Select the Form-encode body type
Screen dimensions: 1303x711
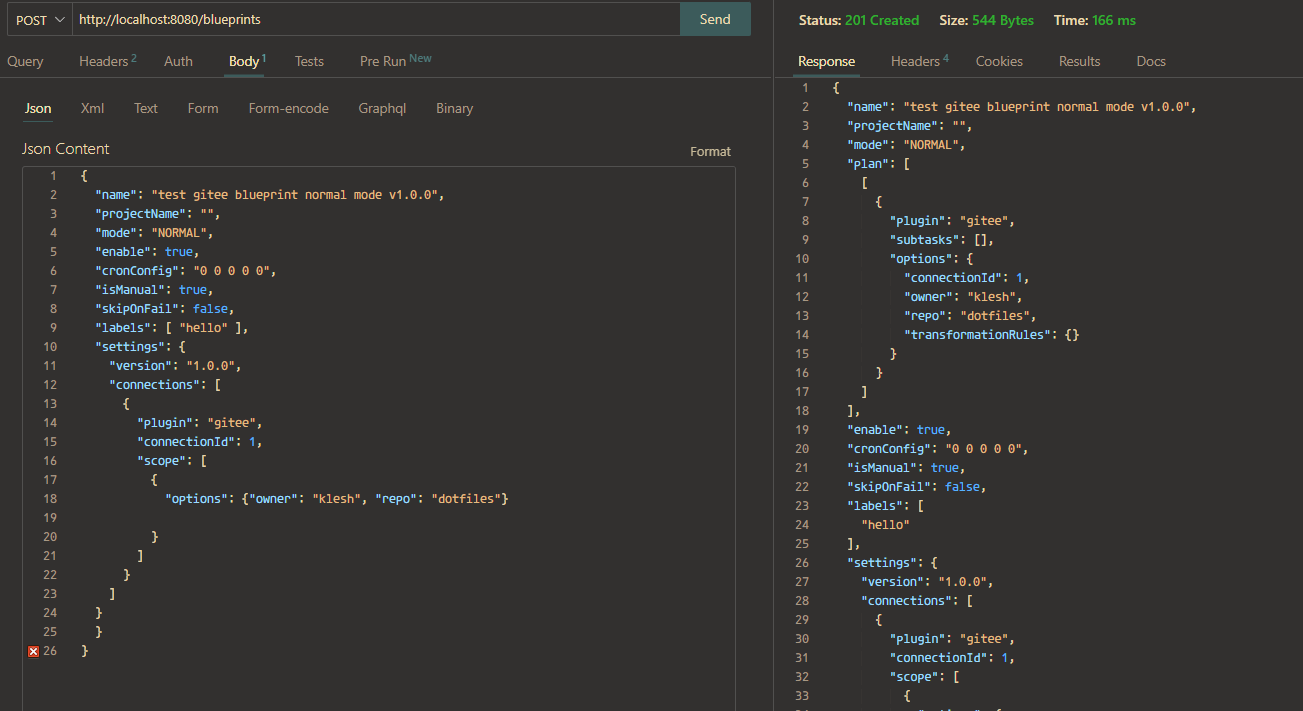click(x=288, y=108)
